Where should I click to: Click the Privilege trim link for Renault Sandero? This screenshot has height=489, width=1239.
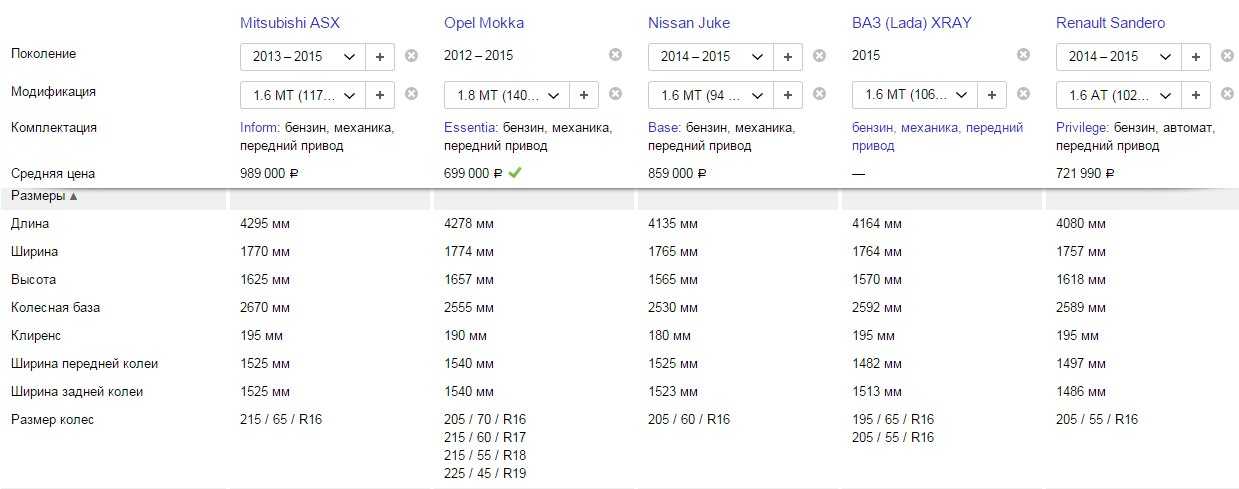[1083, 128]
